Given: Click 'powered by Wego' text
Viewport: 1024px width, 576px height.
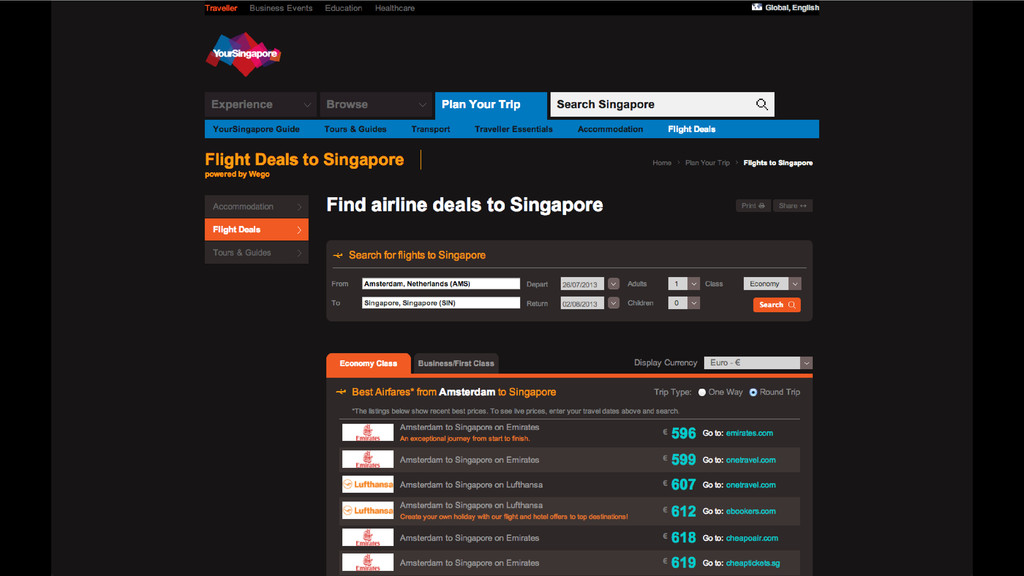Looking at the screenshot, I should point(237,174).
